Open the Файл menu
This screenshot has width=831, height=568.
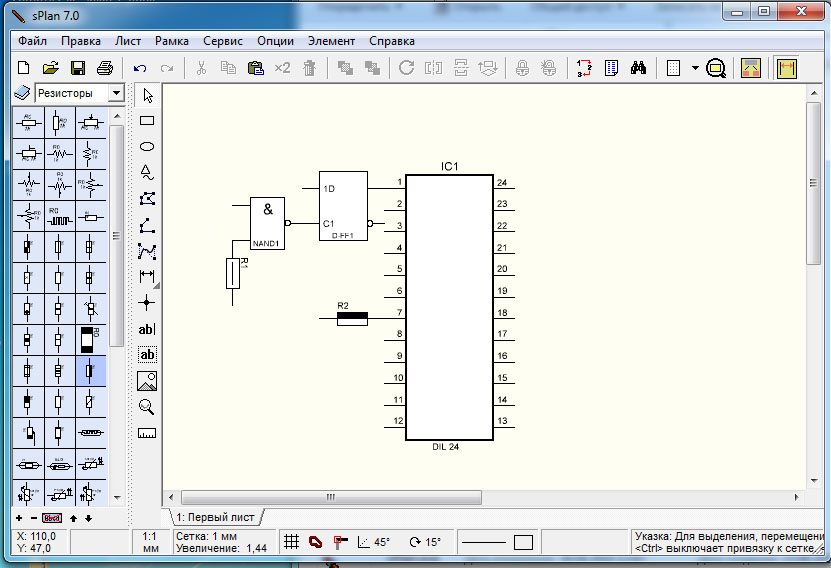32,41
